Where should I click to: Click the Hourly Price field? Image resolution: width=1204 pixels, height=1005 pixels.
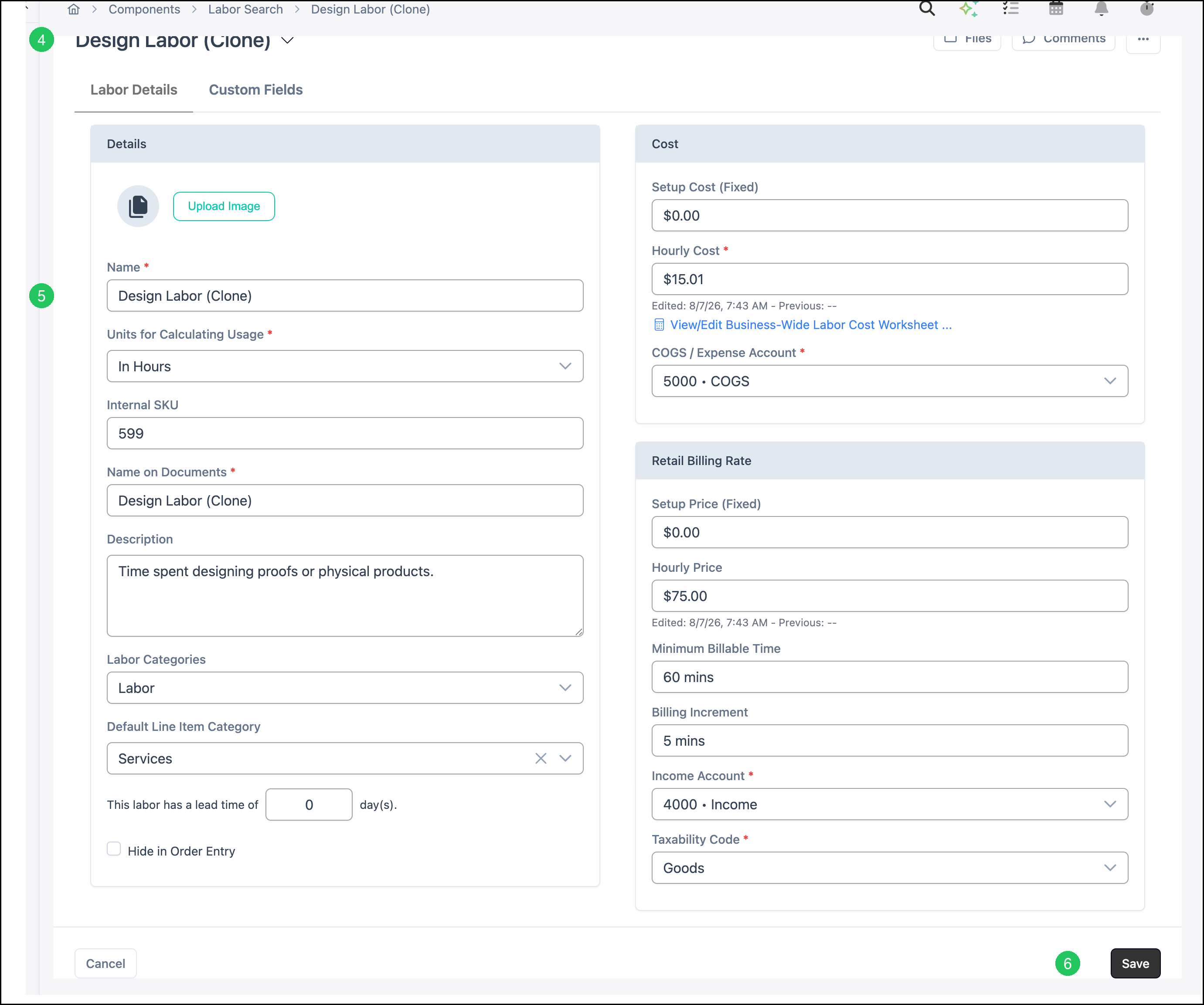[x=890, y=596]
